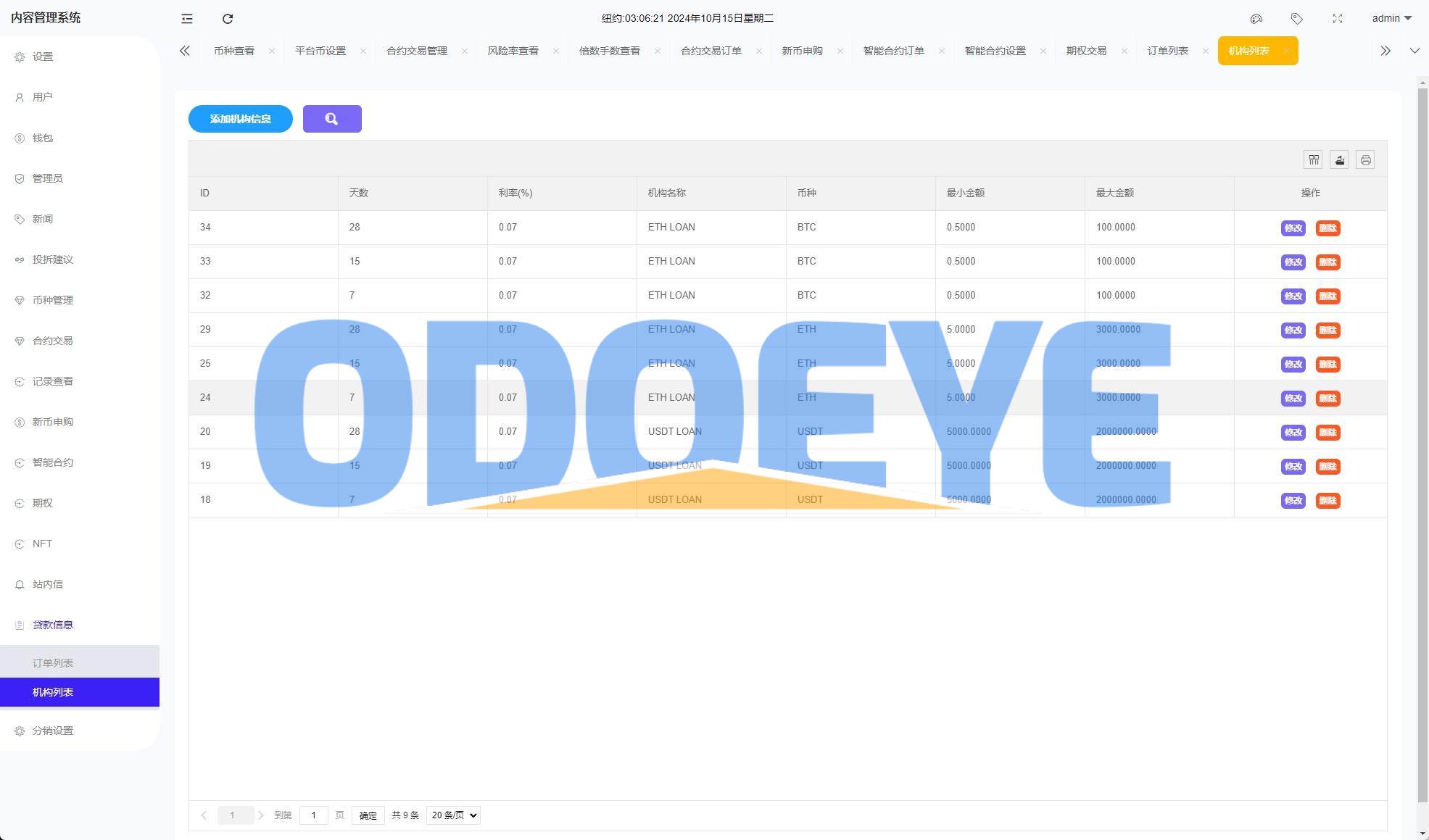The image size is (1429, 840).
Task: Switch to 平台币设置 tab
Action: 320,51
